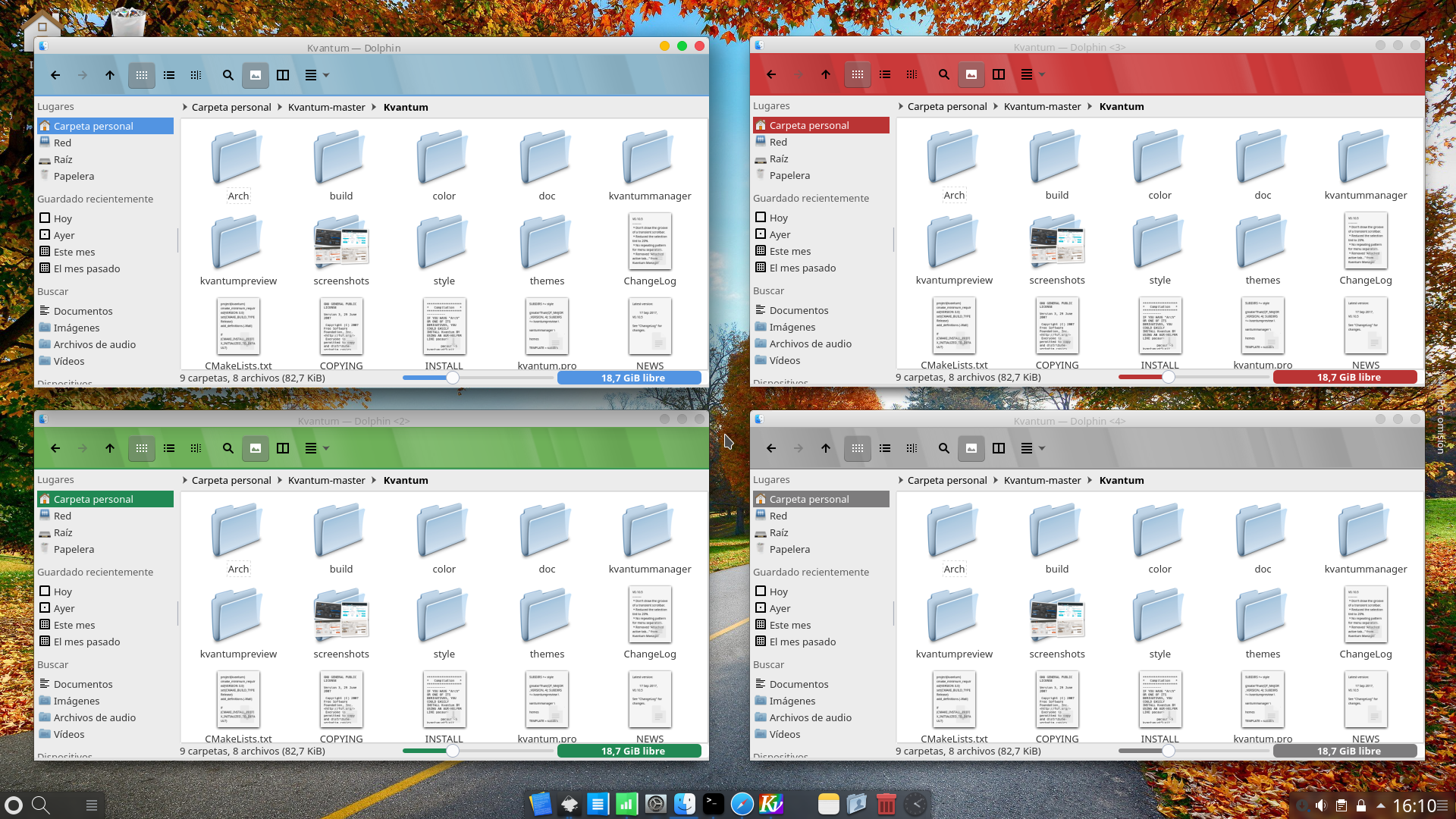Image resolution: width=1456 pixels, height=819 pixels.
Task: Go back in blue Dolphin window
Action: [55, 75]
